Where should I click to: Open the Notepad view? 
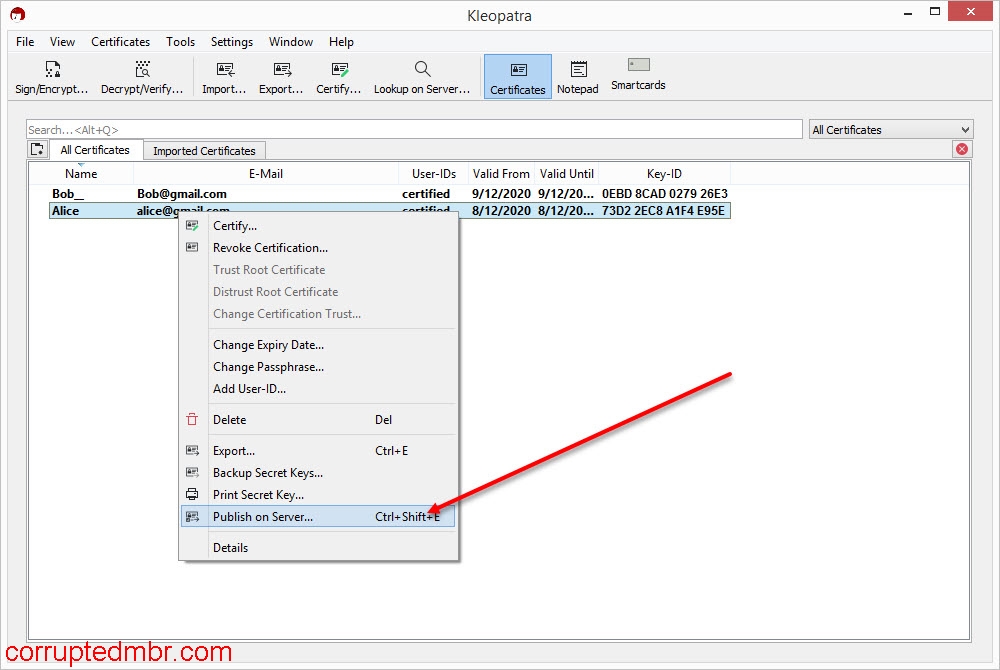pyautogui.click(x=578, y=75)
